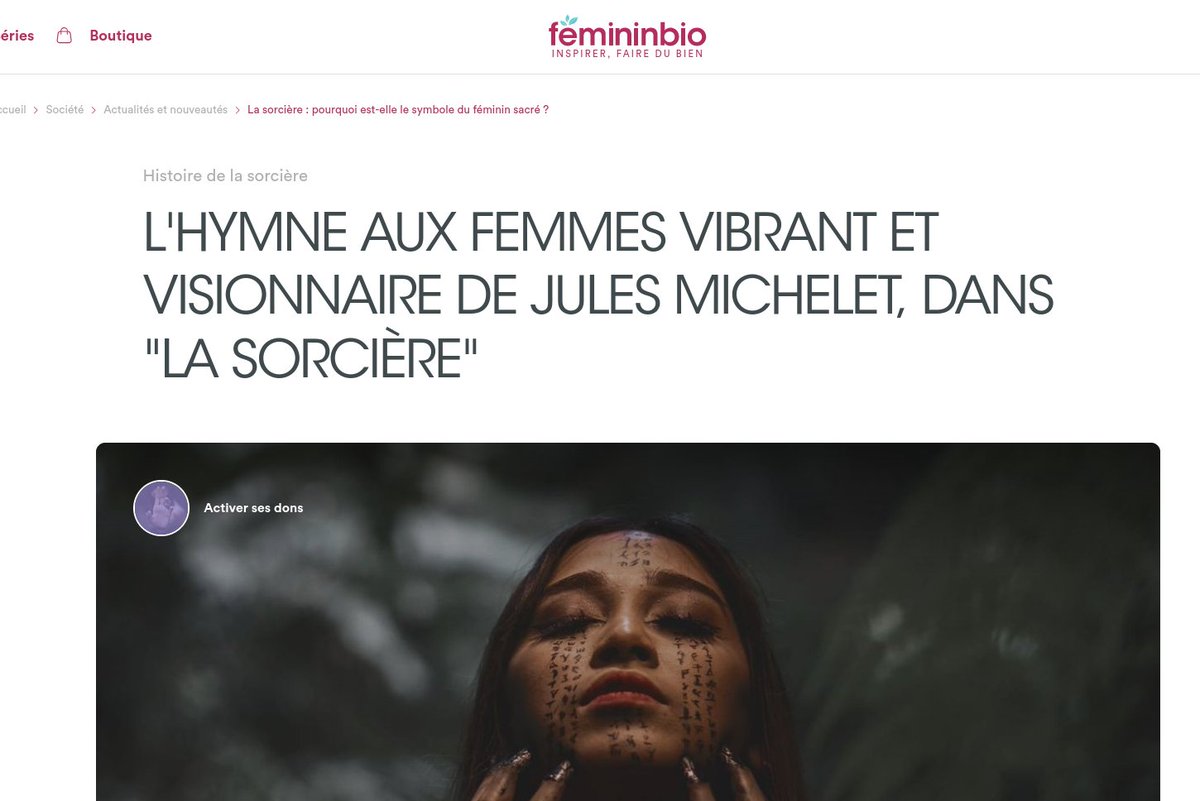Click the femininbio logo
Screen dimensions: 1200x801
tap(627, 37)
